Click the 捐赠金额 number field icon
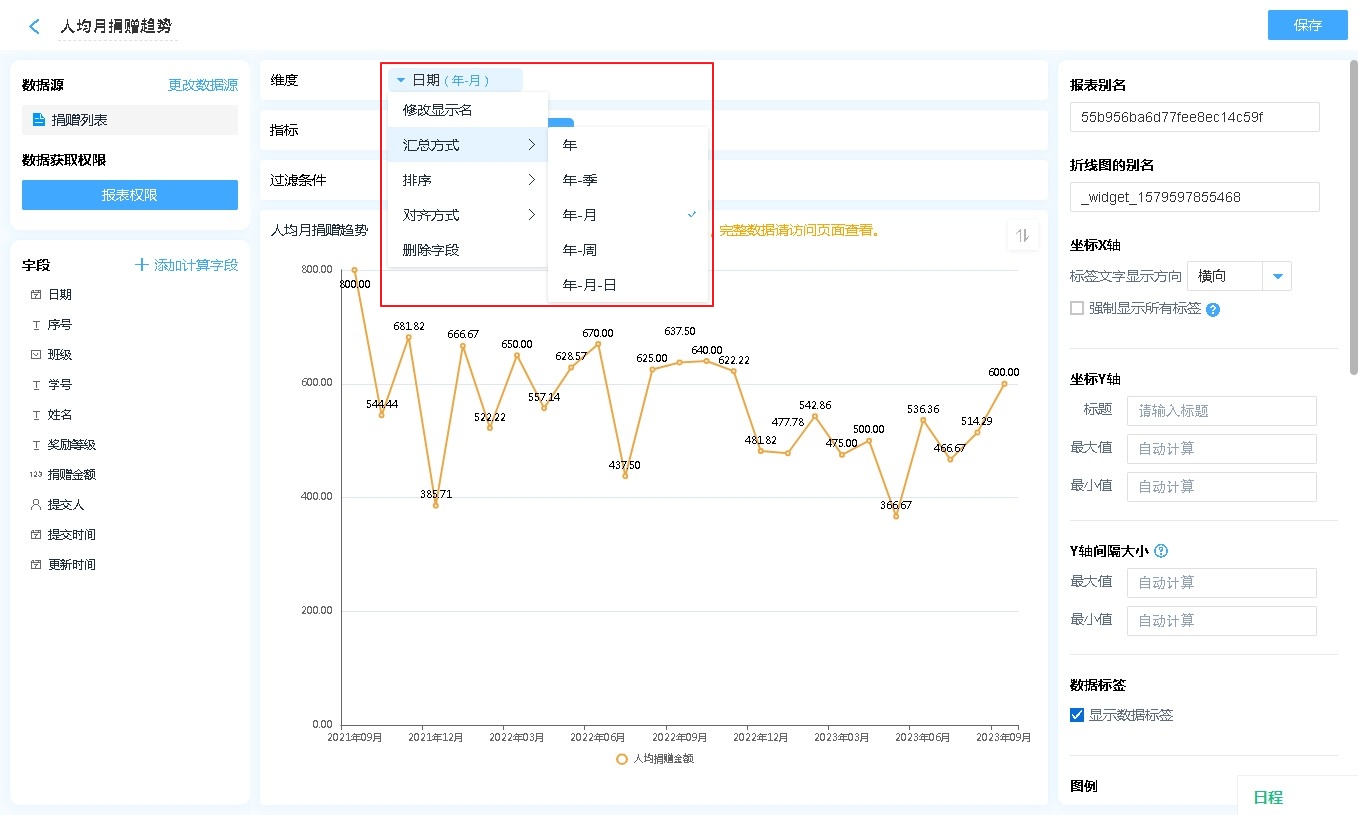This screenshot has height=815, width=1358. (x=36, y=475)
